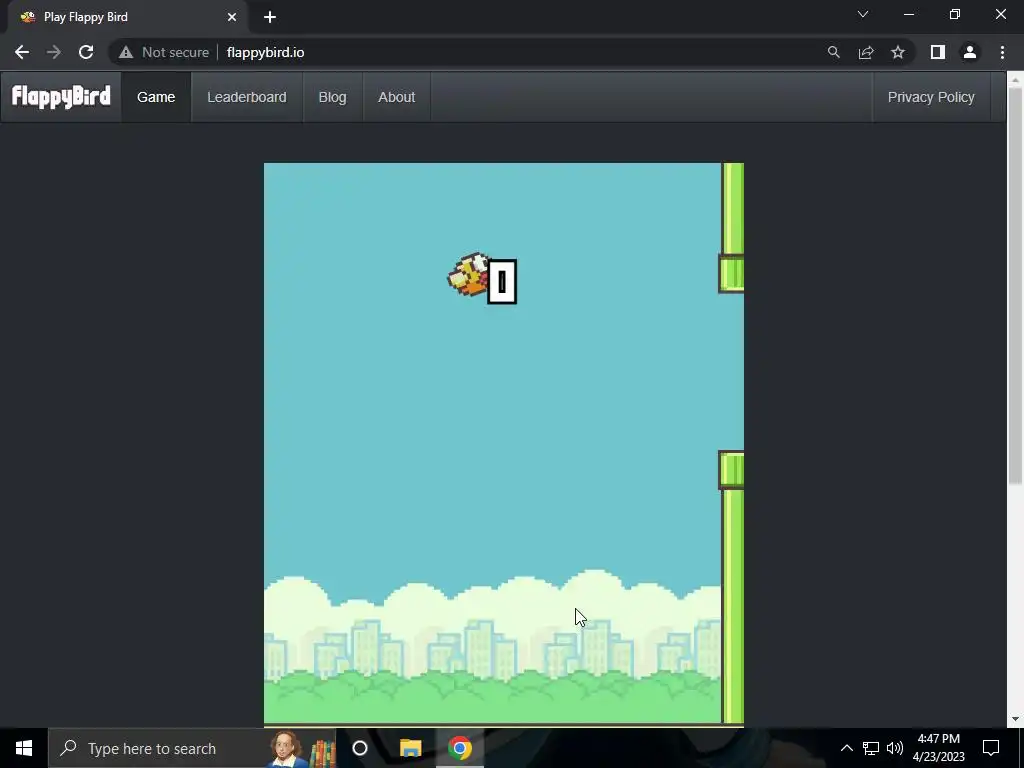Open the network tray icon
This screenshot has width=1024, height=768.
click(871, 748)
